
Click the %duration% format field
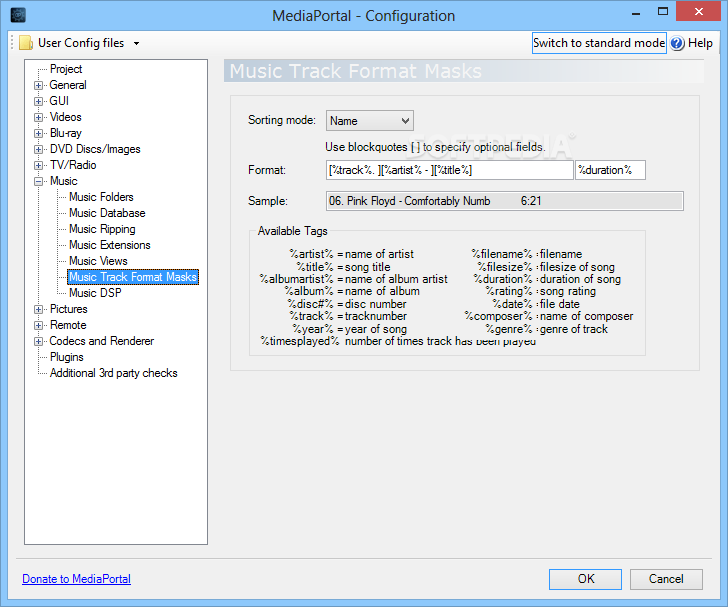click(x=610, y=170)
